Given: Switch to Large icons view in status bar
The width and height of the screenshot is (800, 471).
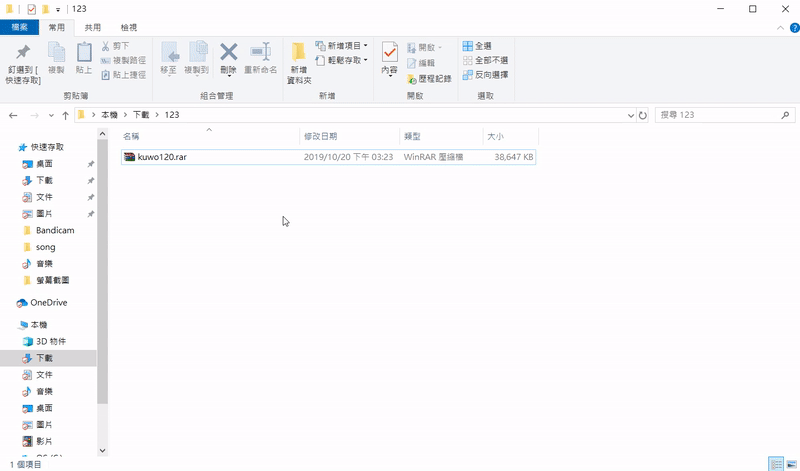Looking at the screenshot, I should click(791, 464).
